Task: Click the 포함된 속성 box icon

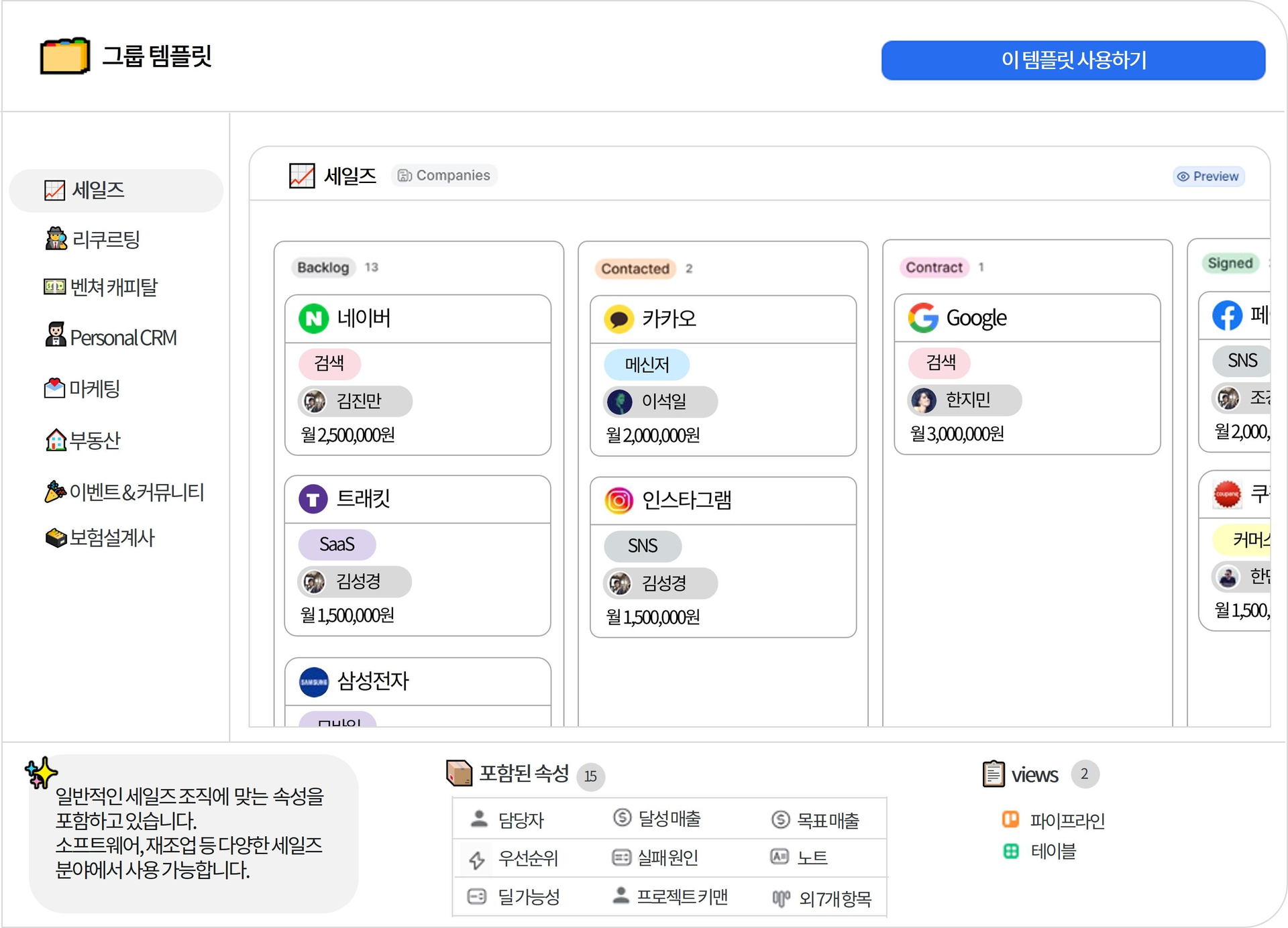Action: point(460,773)
